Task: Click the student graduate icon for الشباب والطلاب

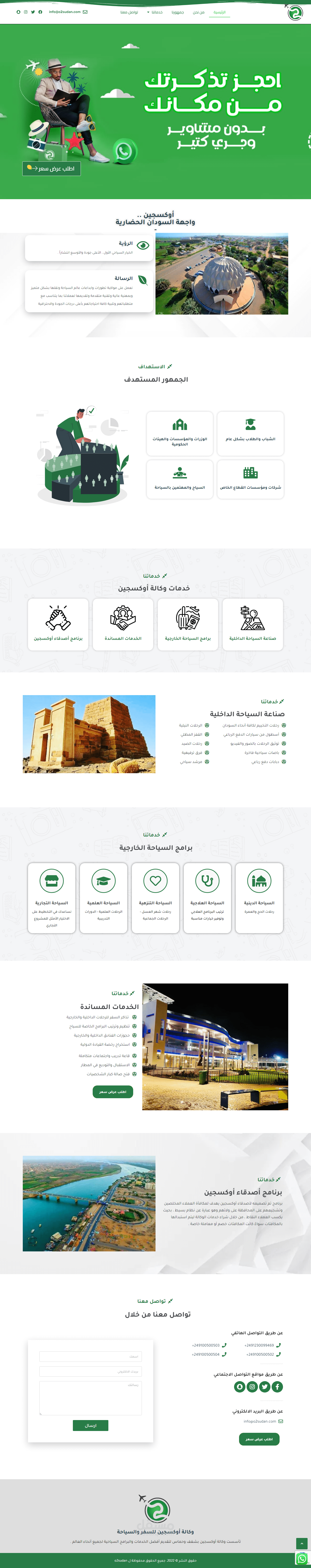Action: point(250,424)
